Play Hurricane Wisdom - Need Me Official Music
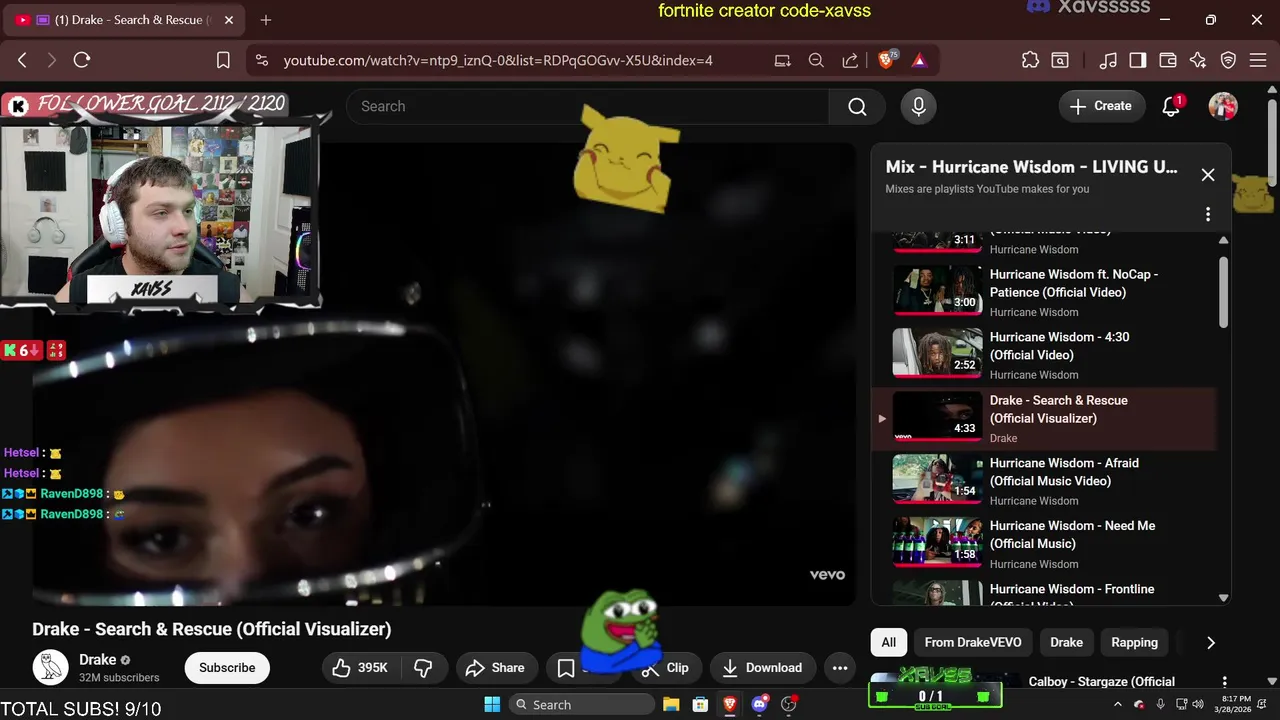The image size is (1280, 720). [x=1045, y=544]
